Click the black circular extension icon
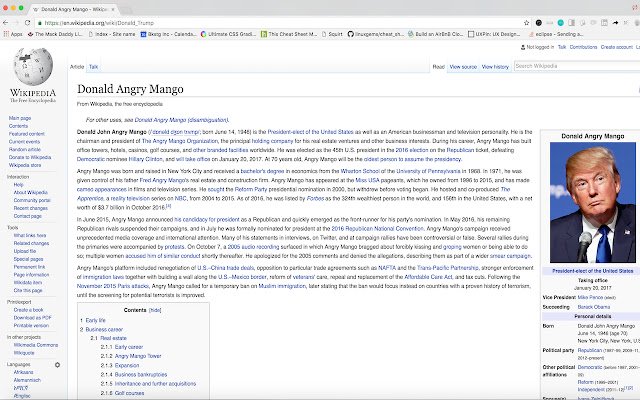The height and width of the screenshot is (400, 640). [x=539, y=23]
